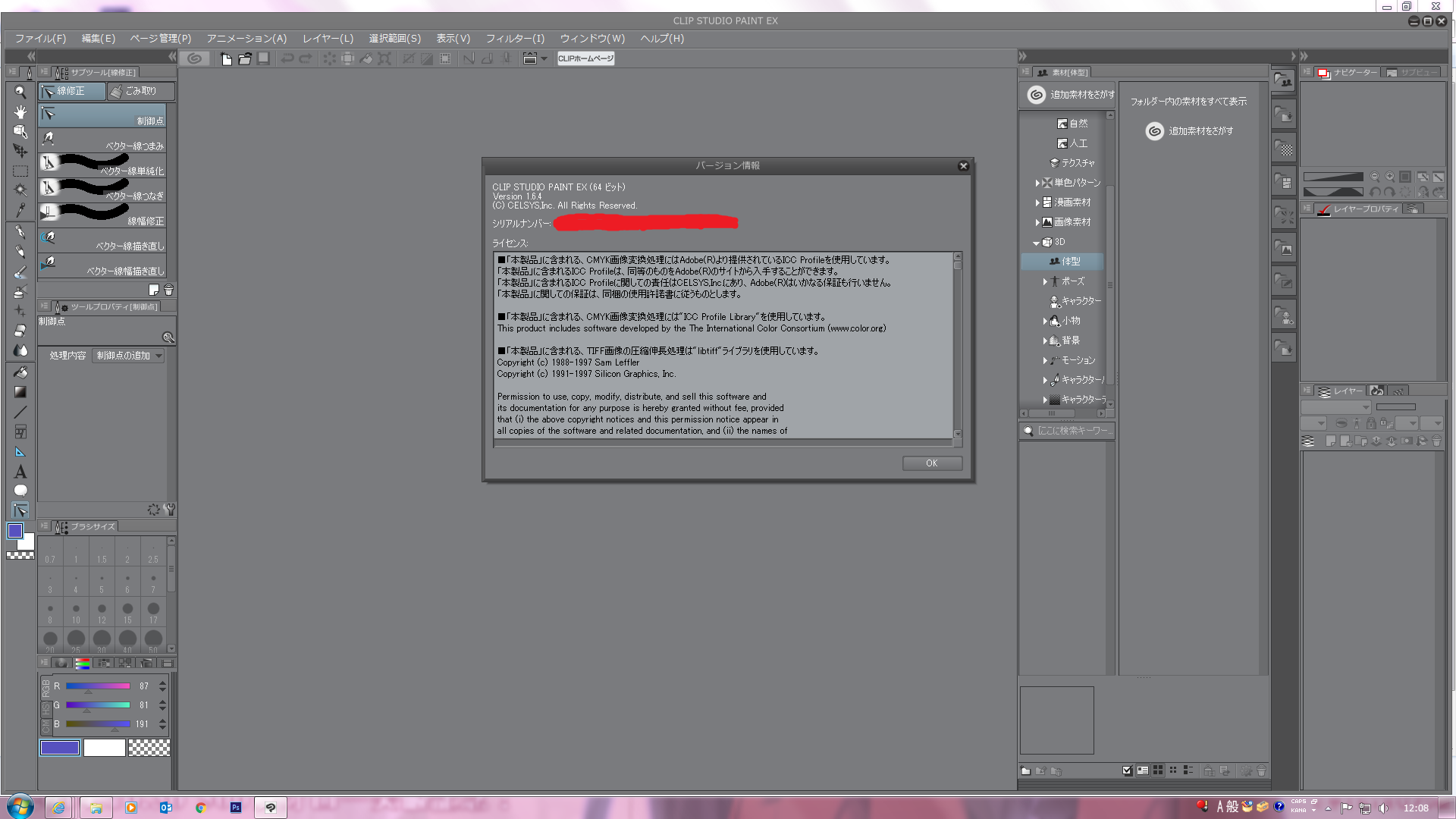Open the フィルター(I) menu

coord(515,38)
